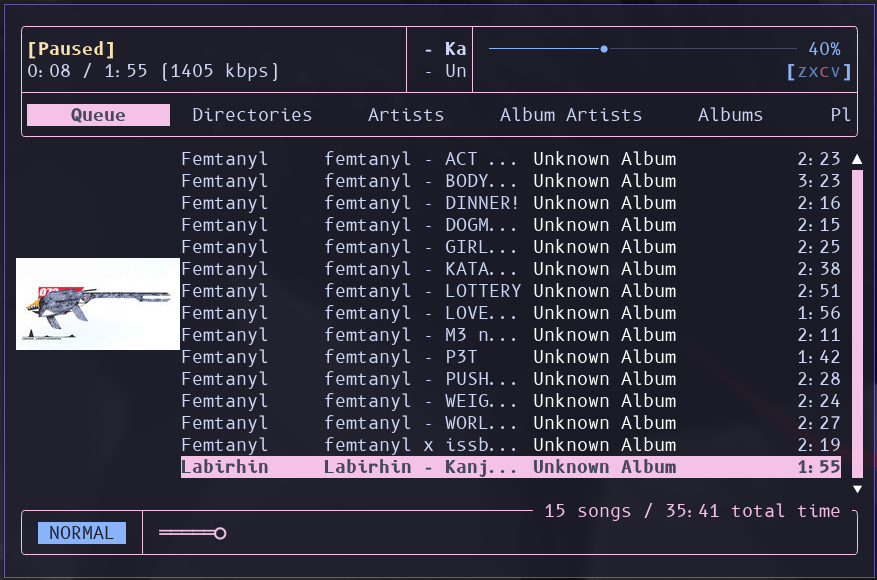Select the femtanyl - BODY... row
This screenshot has width=877, height=580.
coord(511,181)
